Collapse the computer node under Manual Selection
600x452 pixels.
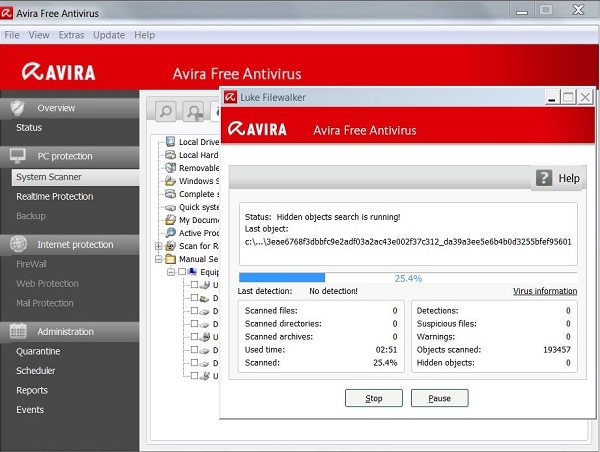(170, 272)
